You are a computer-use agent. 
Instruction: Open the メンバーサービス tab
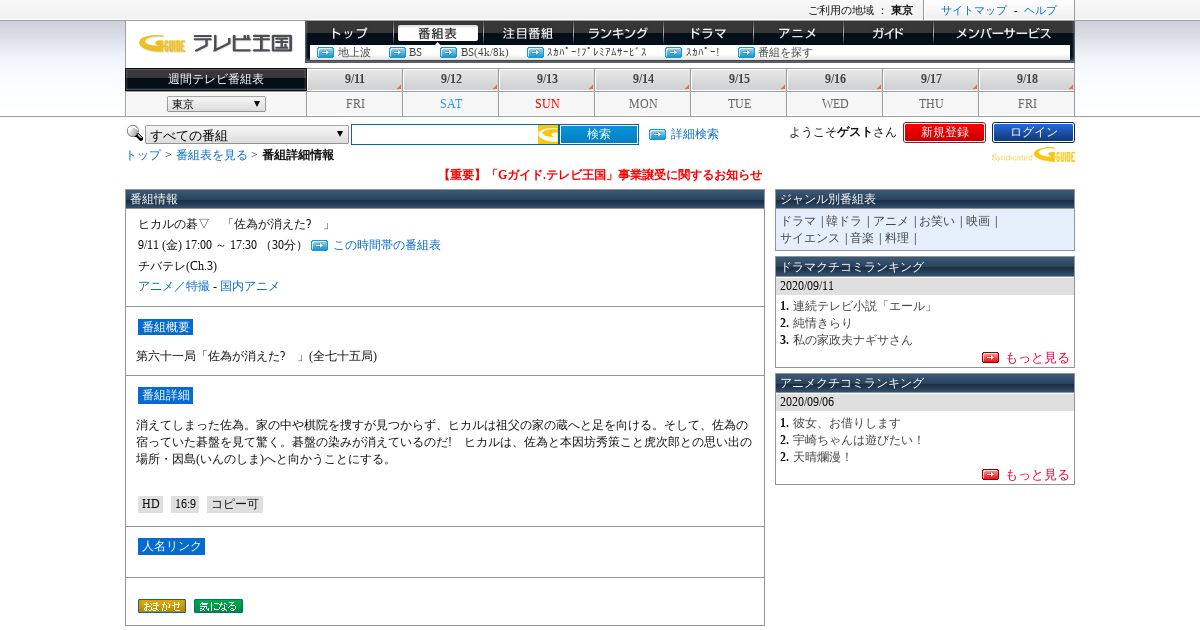tap(1004, 33)
